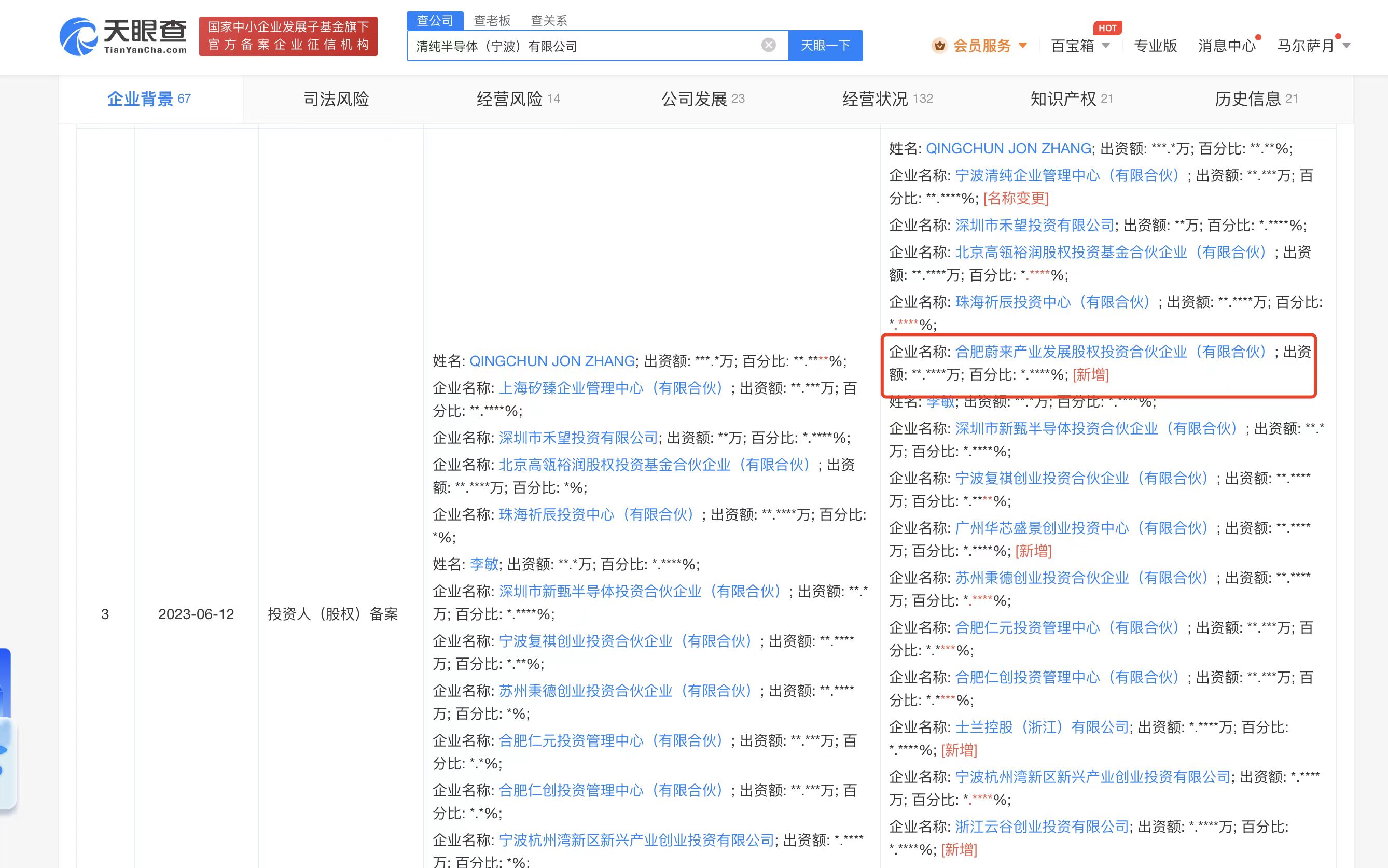Click the date cell 2023-06-12

[196, 614]
